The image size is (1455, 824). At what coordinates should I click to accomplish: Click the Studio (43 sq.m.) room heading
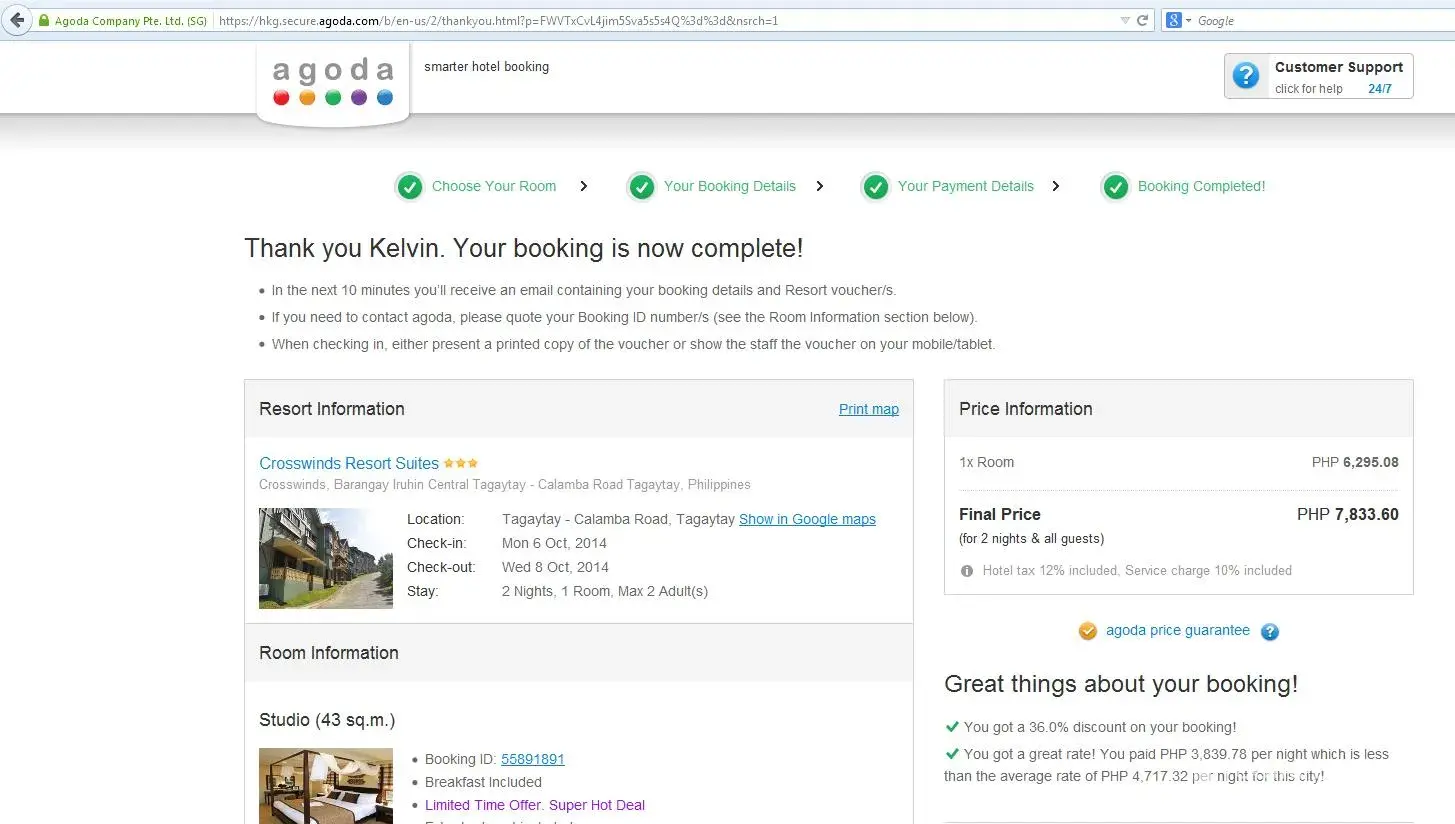click(327, 720)
